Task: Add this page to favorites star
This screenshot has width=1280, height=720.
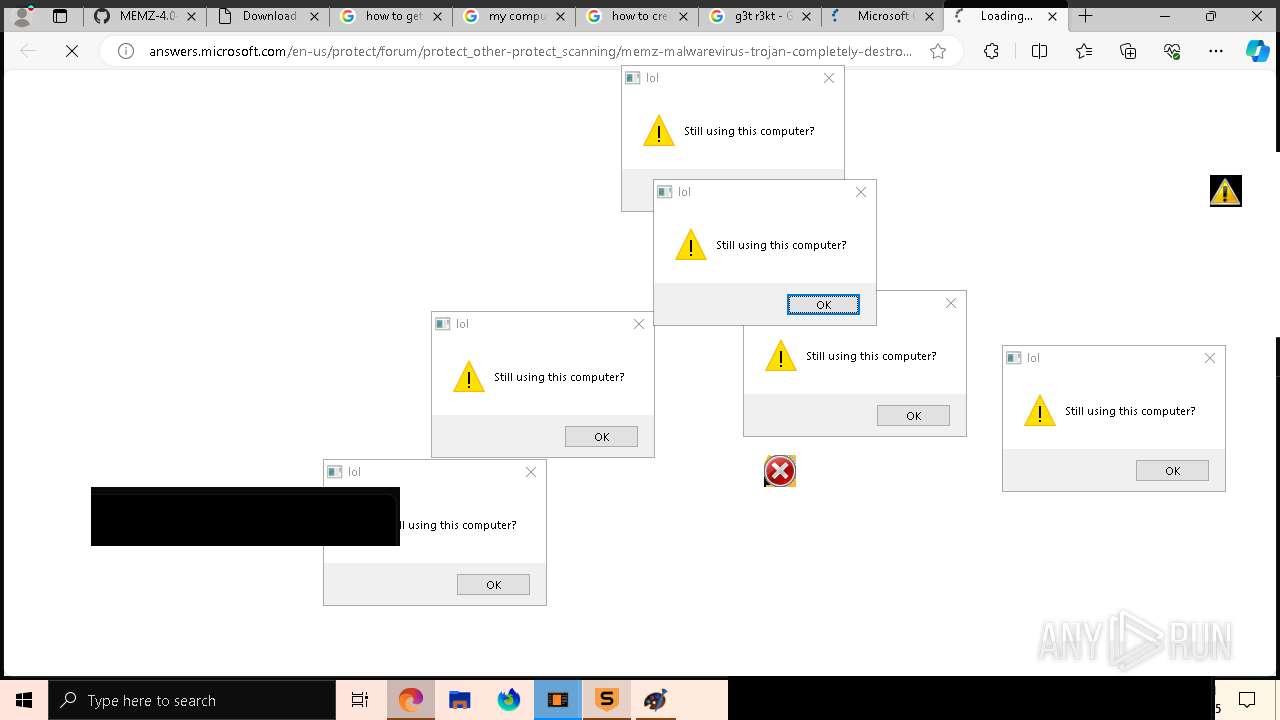Action: (938, 51)
